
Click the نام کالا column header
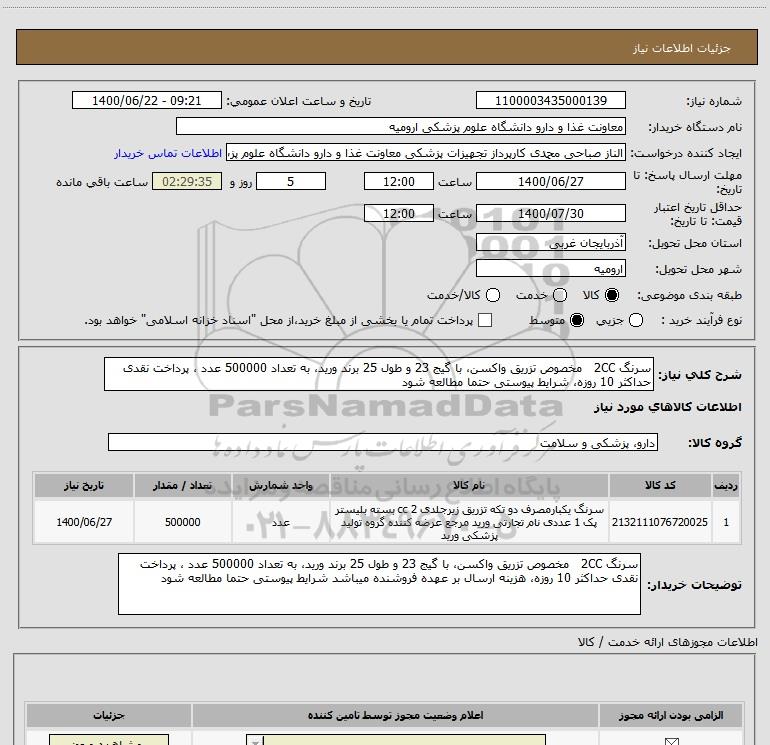coord(469,486)
